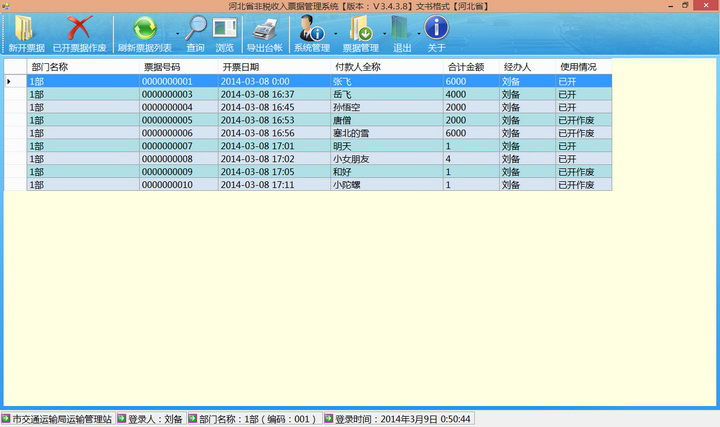Expand dropdown arrow next to 刷新票据列表
Viewport: 720px width, 427px height.
(178, 34)
